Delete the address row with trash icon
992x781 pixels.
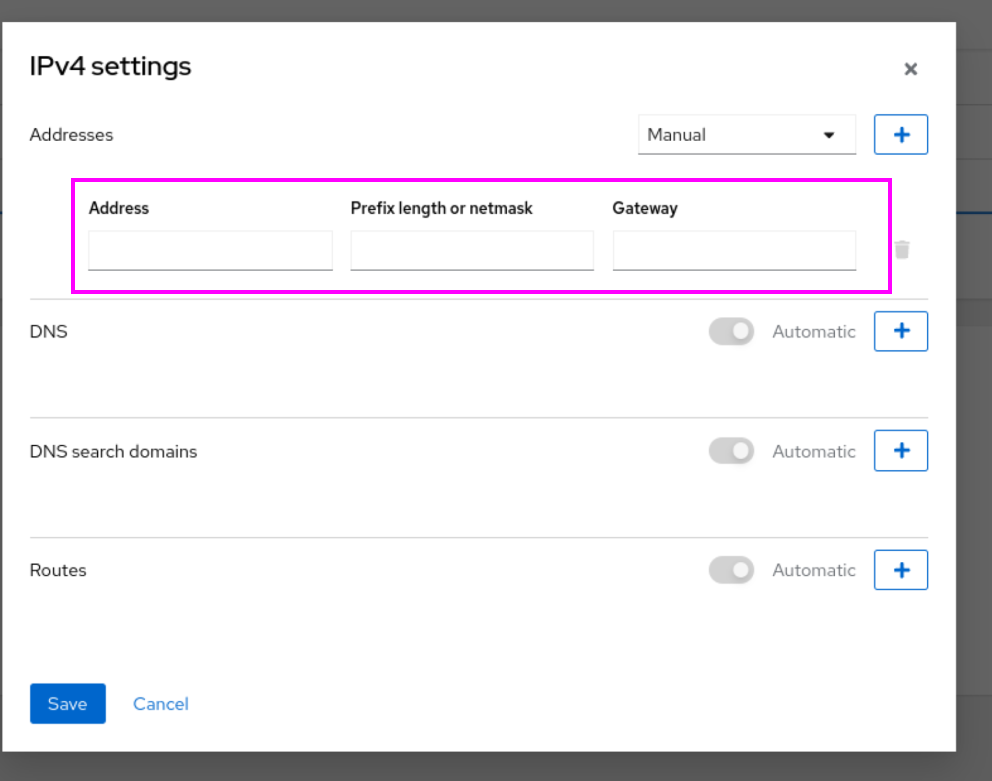[x=902, y=249]
